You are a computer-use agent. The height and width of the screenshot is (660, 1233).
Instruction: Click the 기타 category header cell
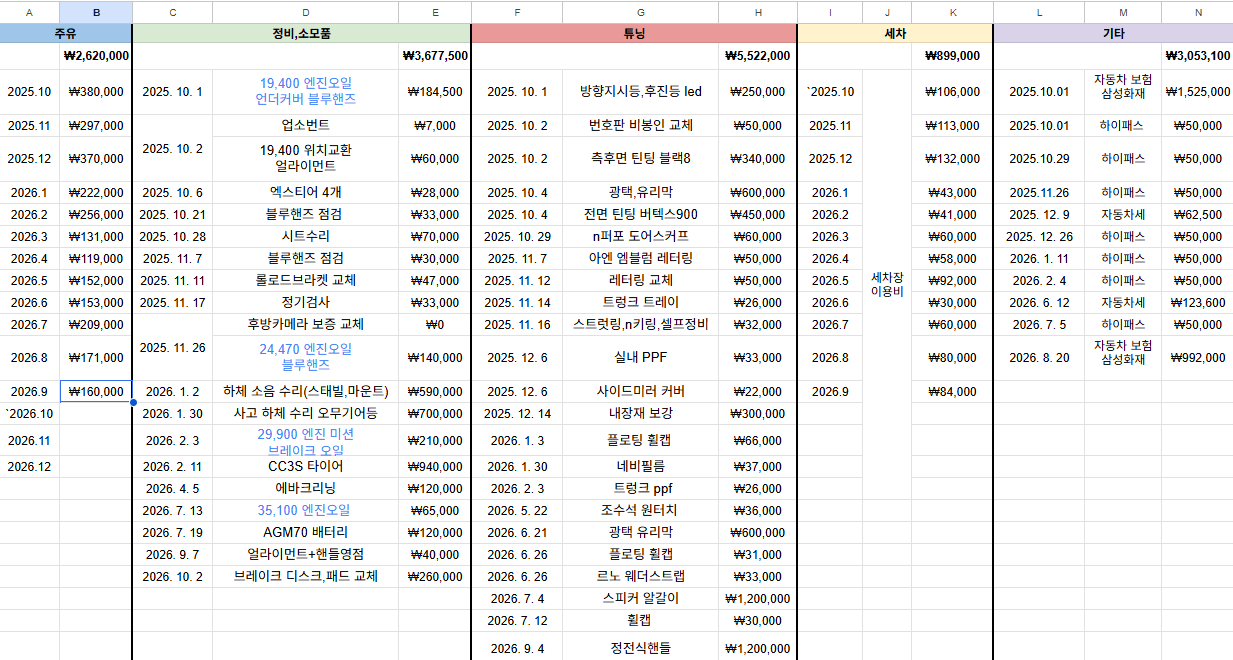1114,33
